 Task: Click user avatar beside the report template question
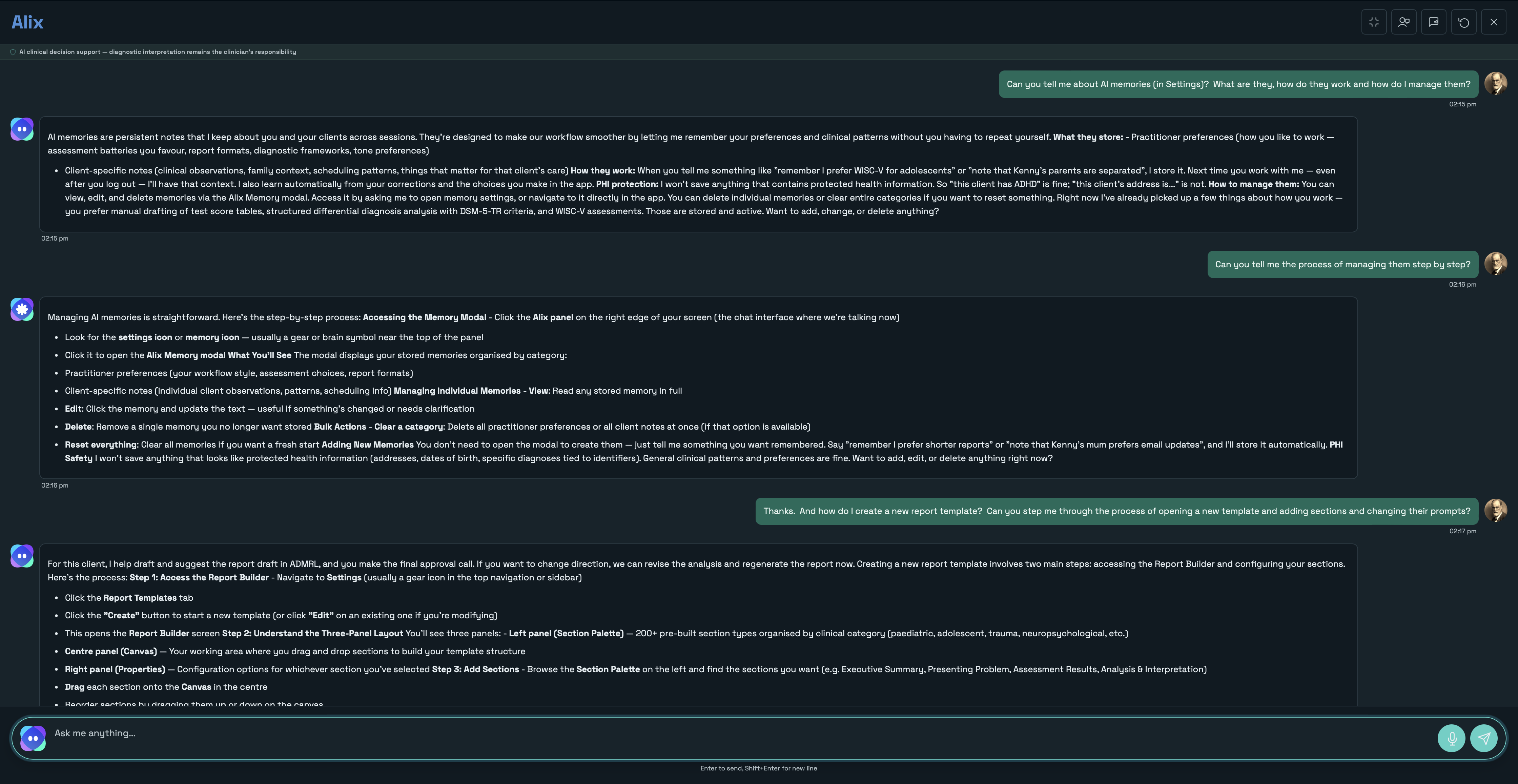(1496, 511)
